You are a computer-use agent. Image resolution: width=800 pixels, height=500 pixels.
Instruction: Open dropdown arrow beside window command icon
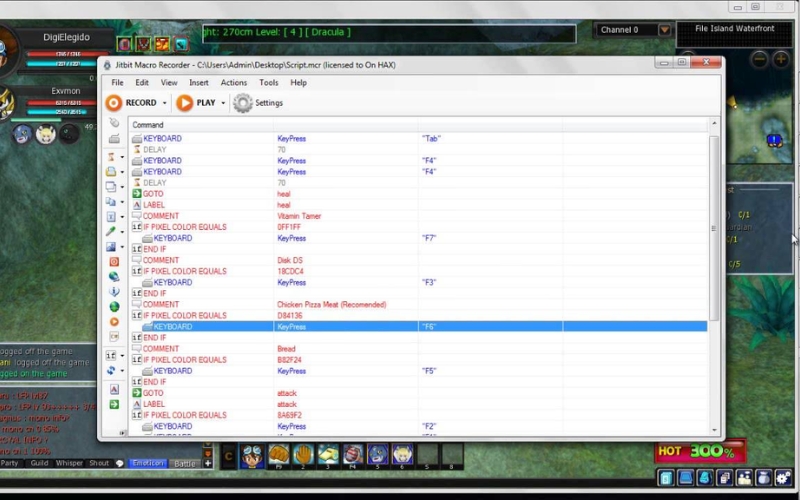122,187
